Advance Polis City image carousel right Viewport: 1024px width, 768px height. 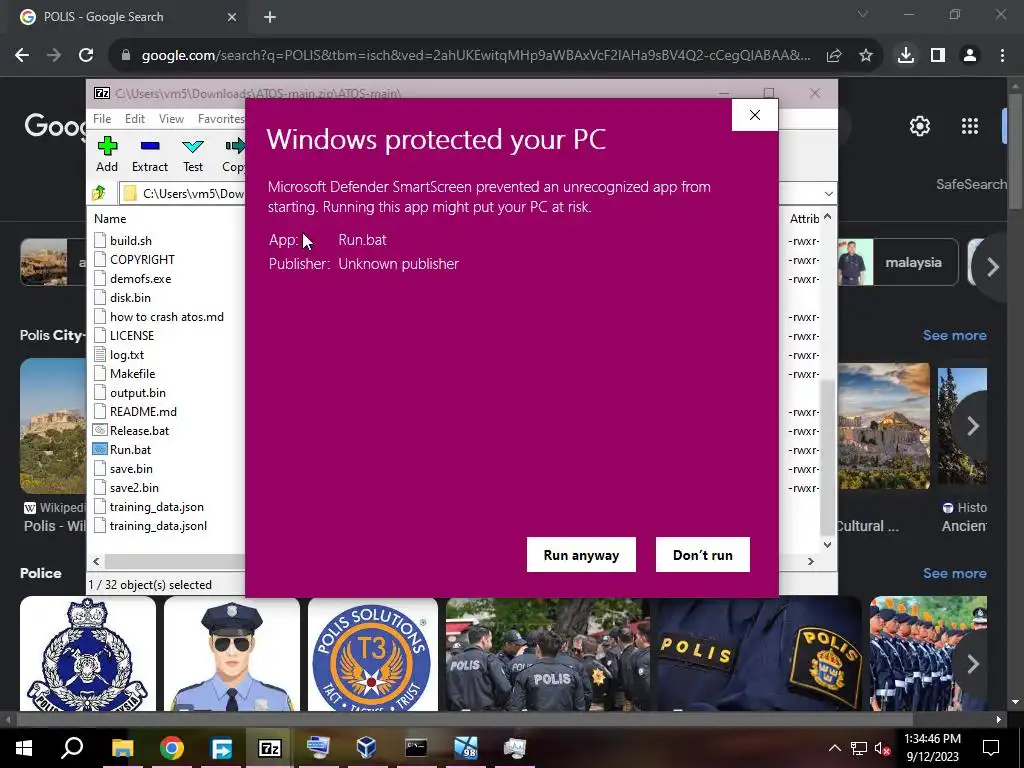[x=973, y=426]
